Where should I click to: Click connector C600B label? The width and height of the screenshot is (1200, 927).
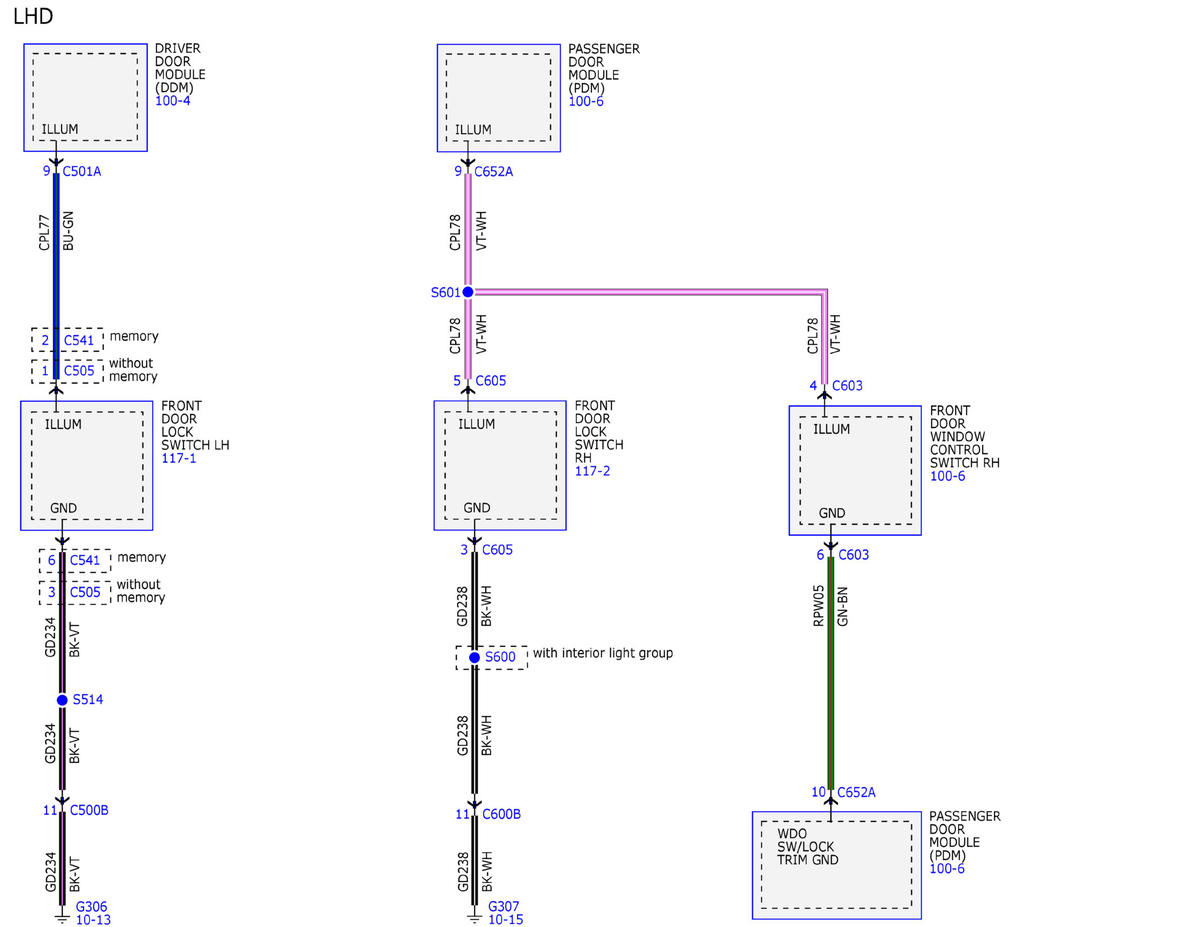[501, 814]
